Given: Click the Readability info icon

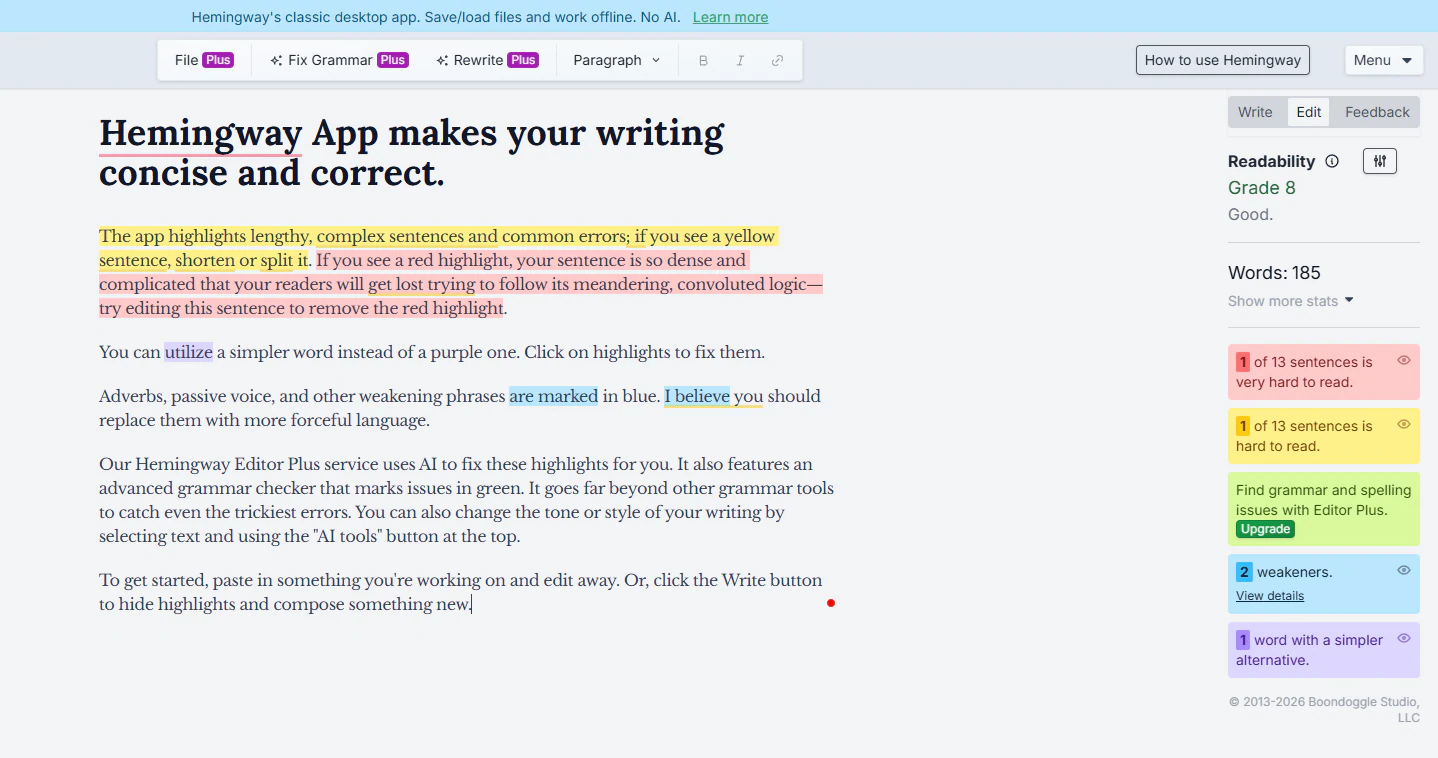Looking at the screenshot, I should 1331,161.
